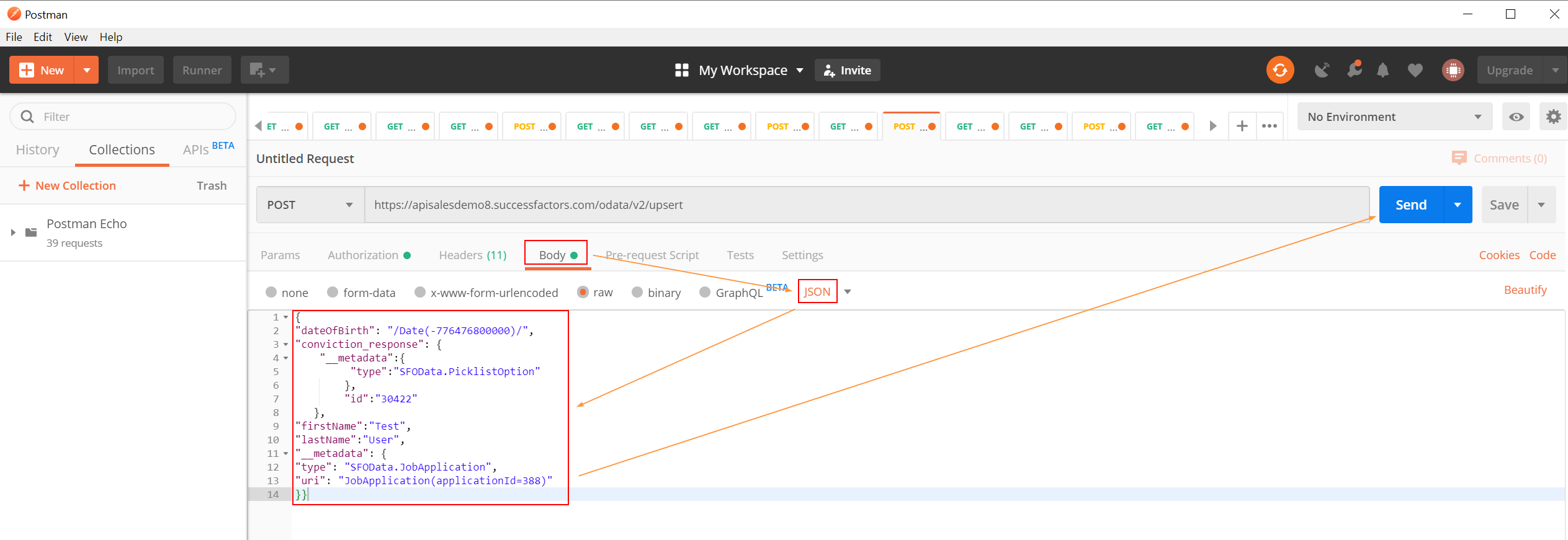Open the Help menu
The width and height of the screenshot is (1568, 540).
(111, 37)
